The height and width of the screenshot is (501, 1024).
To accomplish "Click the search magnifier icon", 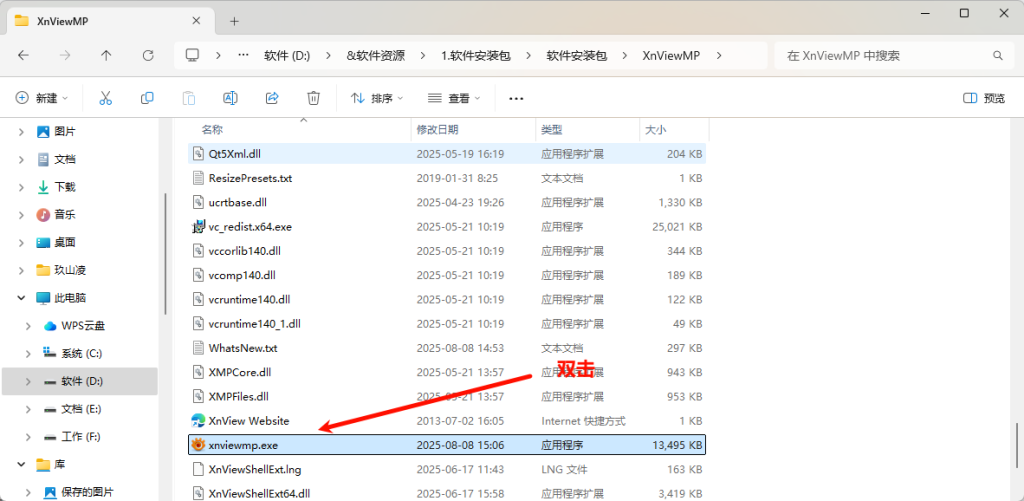I will tap(998, 56).
